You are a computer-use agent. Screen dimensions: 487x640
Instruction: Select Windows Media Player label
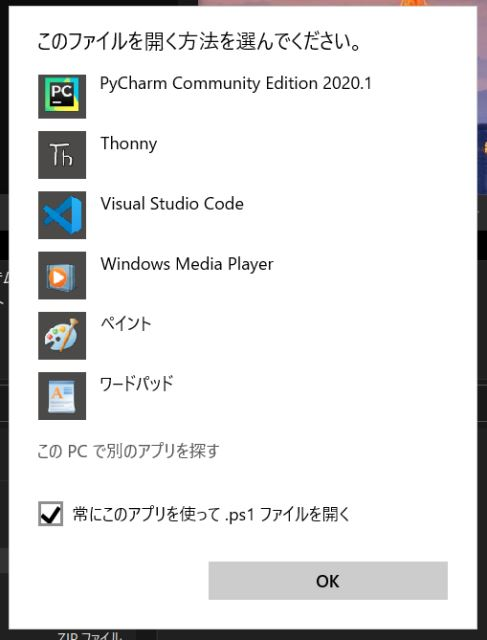tap(187, 264)
